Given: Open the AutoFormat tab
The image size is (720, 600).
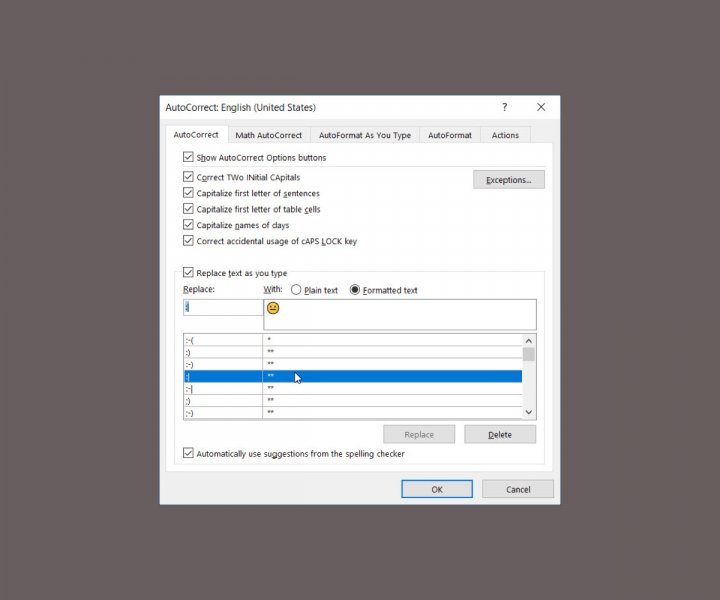Looking at the screenshot, I should pyautogui.click(x=450, y=135).
